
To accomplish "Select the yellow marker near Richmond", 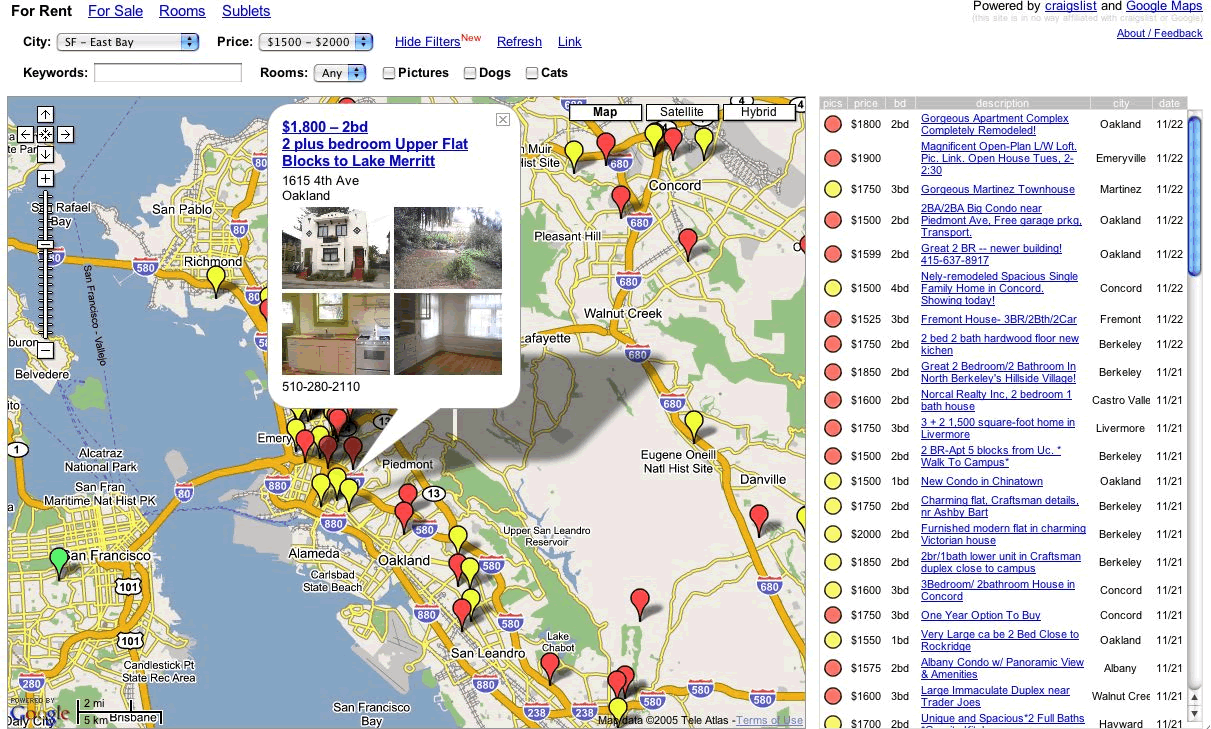I will pyautogui.click(x=216, y=281).
